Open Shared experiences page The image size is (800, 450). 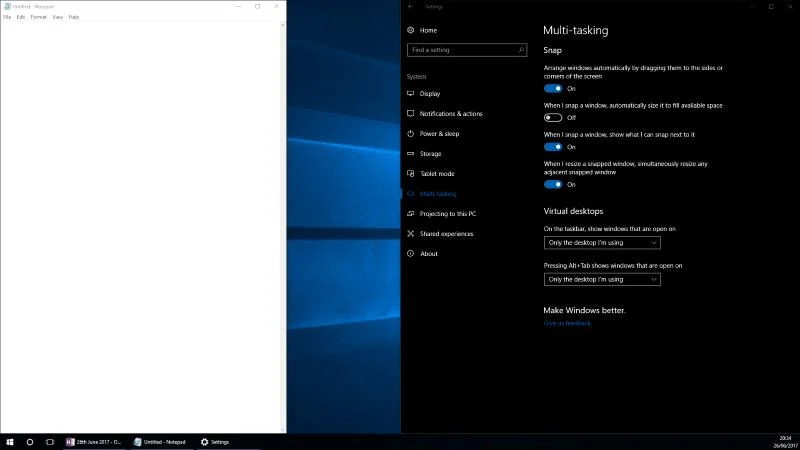coord(446,234)
